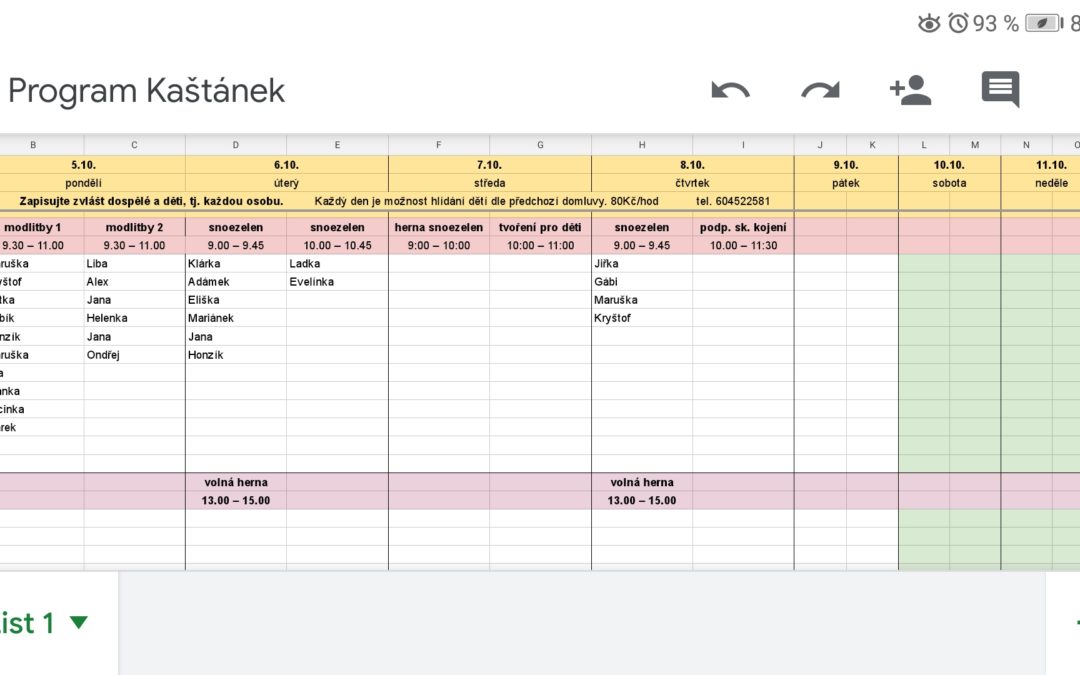Expand the List 1 sheet dropdown arrow
1080x675 pixels.
pyautogui.click(x=79, y=622)
